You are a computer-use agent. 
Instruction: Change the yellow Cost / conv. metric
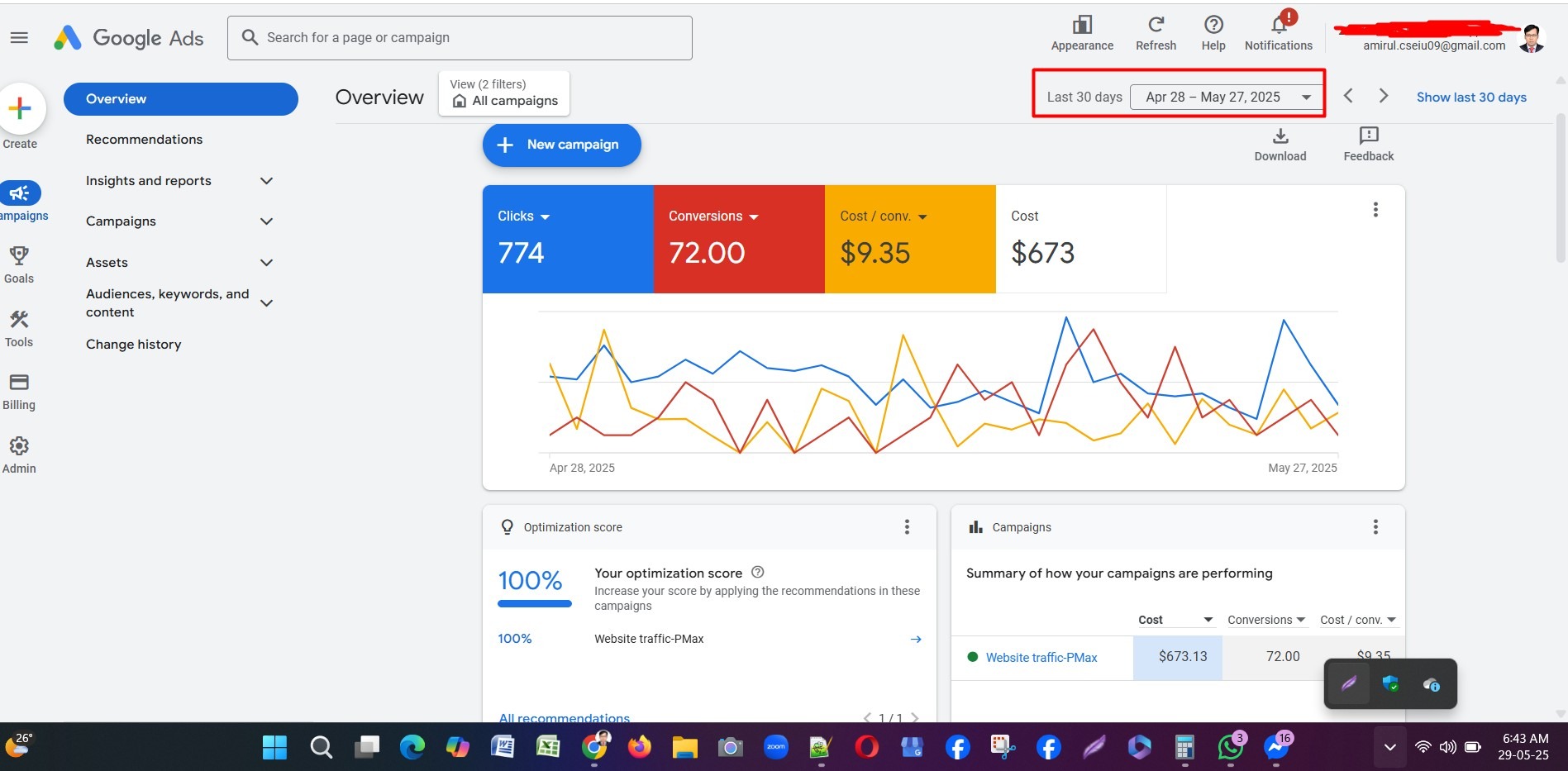click(x=884, y=217)
